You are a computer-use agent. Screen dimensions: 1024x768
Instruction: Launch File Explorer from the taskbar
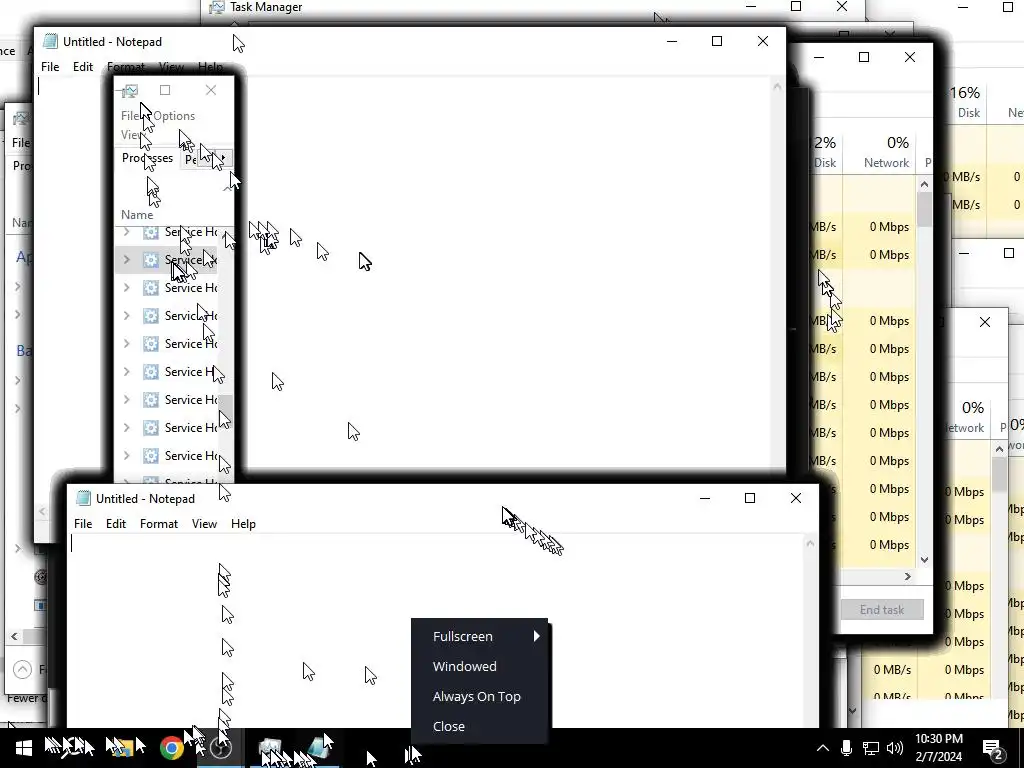[122, 748]
